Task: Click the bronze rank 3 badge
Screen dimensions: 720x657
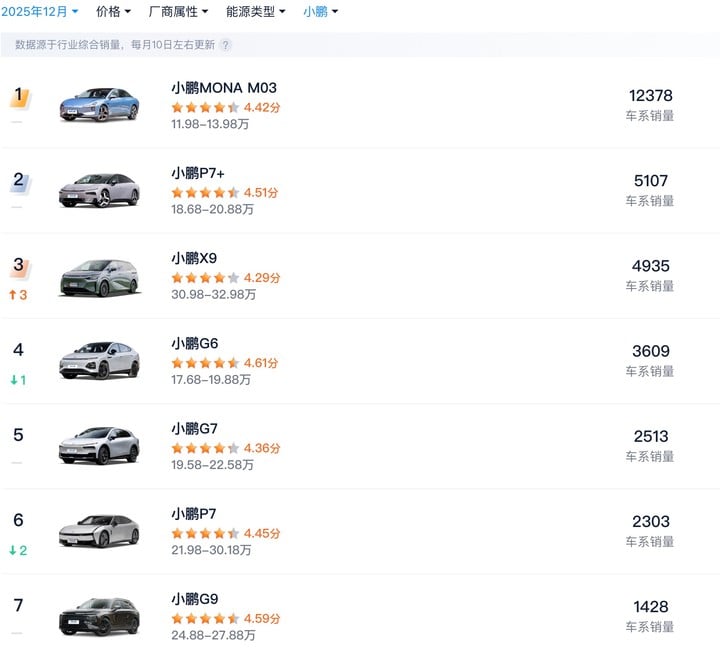Action: click(18, 267)
